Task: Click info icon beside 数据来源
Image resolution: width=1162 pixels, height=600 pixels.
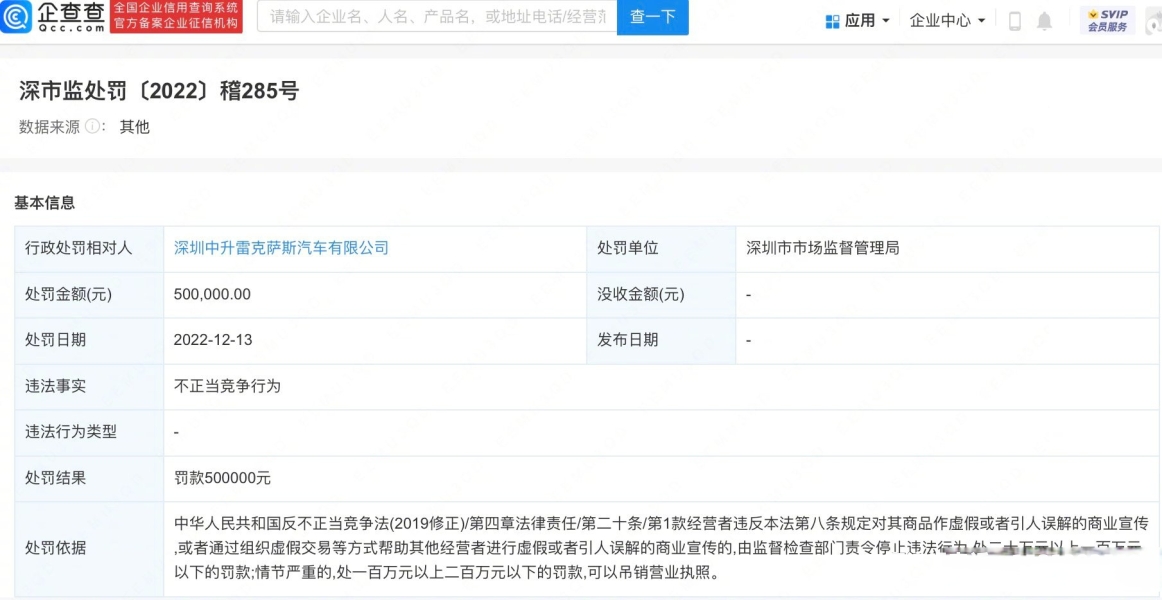Action: [x=93, y=127]
